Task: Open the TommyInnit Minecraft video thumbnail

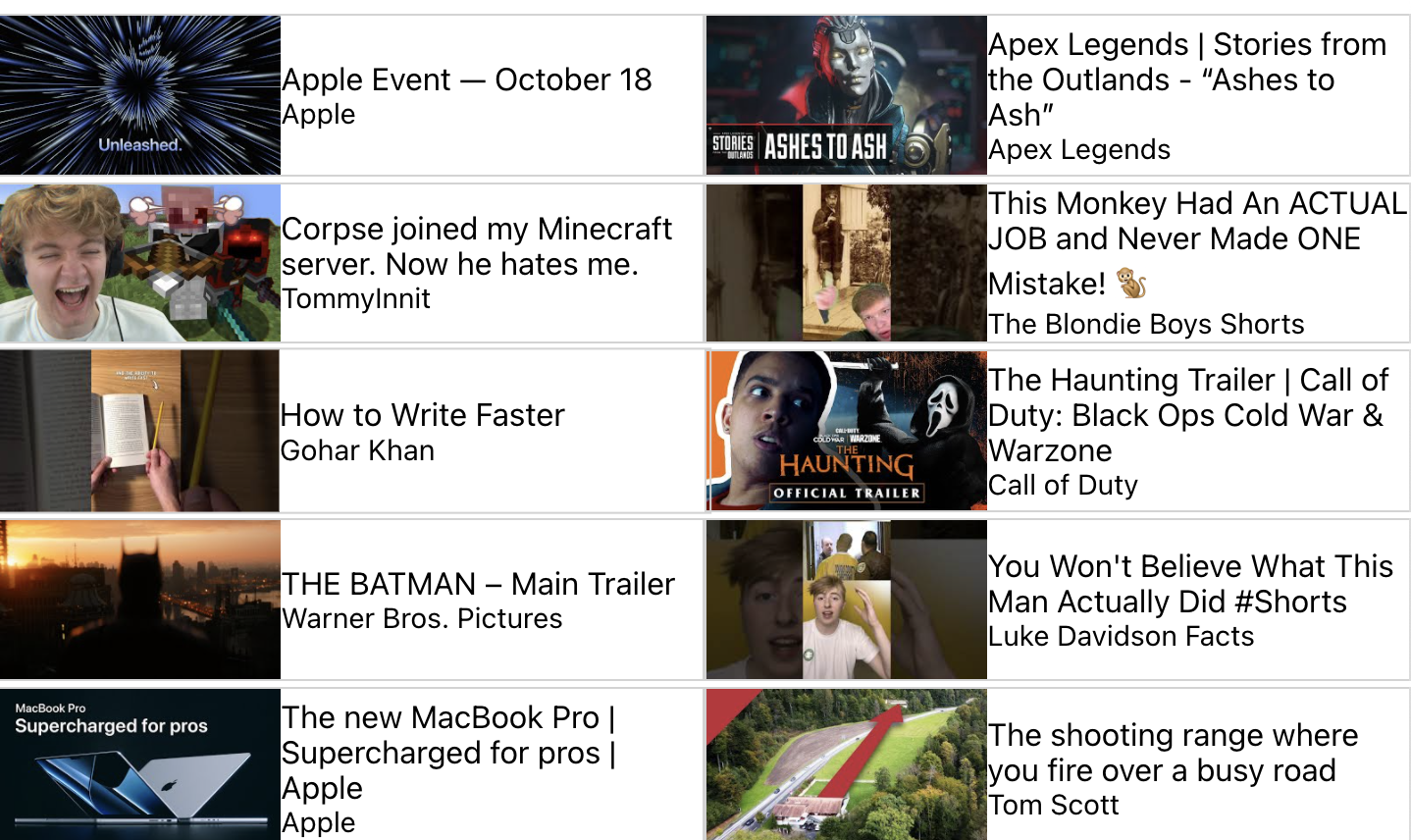Action: coord(140,263)
